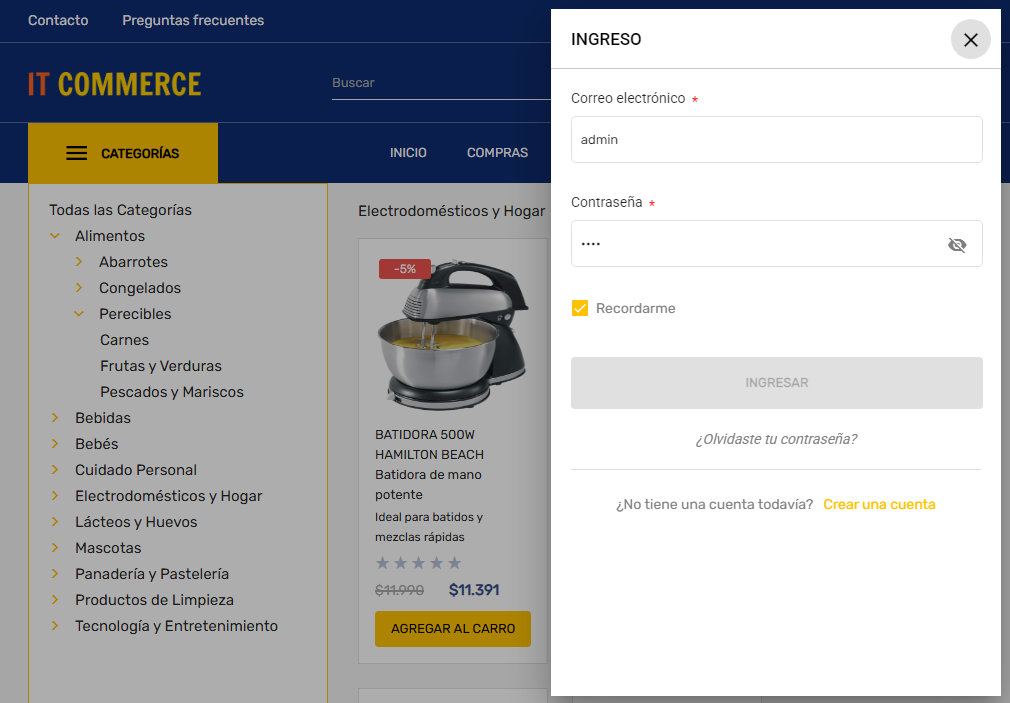Toggle password visibility eye icon

coord(957,245)
